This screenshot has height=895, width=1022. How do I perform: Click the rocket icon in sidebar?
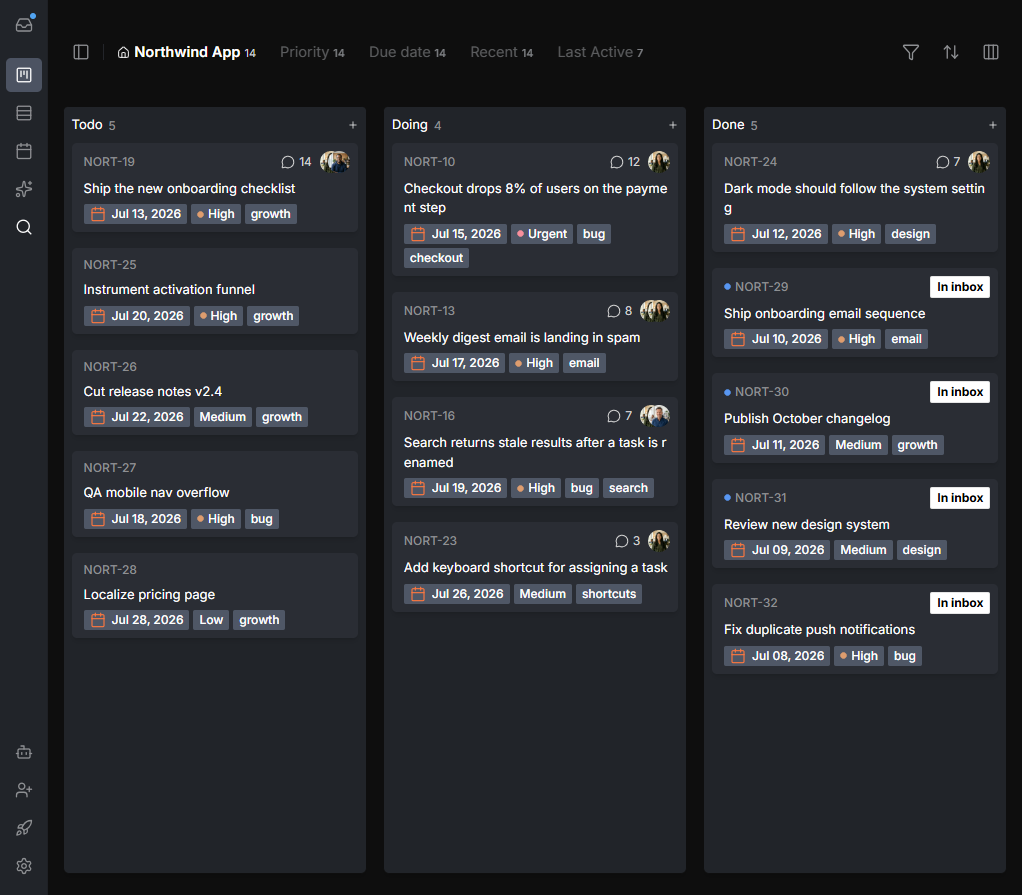pyautogui.click(x=24, y=828)
